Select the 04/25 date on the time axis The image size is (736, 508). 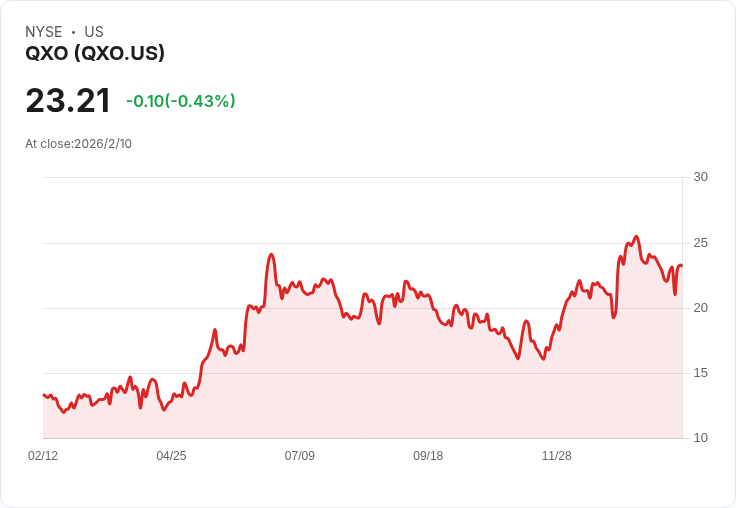171,456
